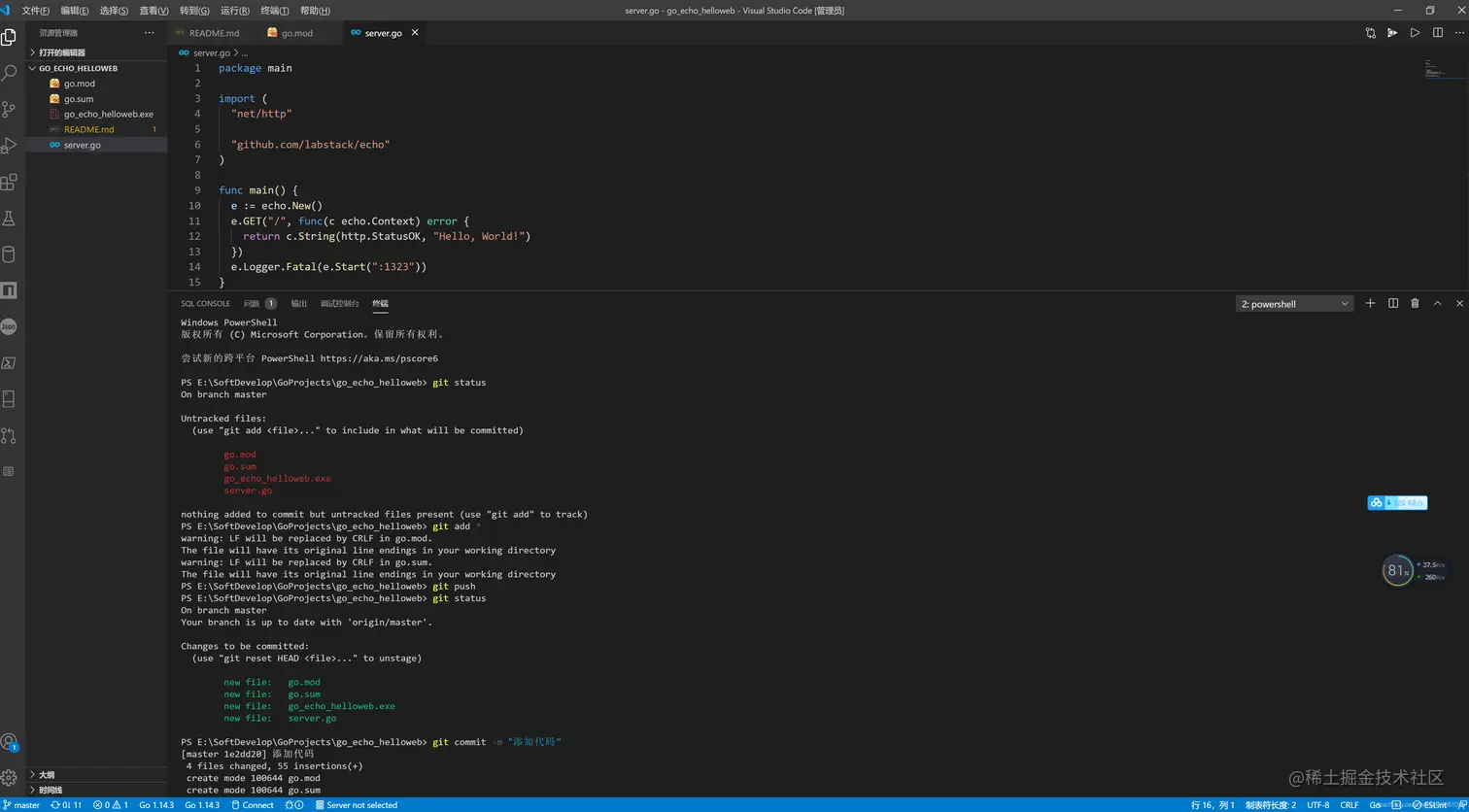
Task: Switch to the README.md tab
Action: (x=214, y=32)
